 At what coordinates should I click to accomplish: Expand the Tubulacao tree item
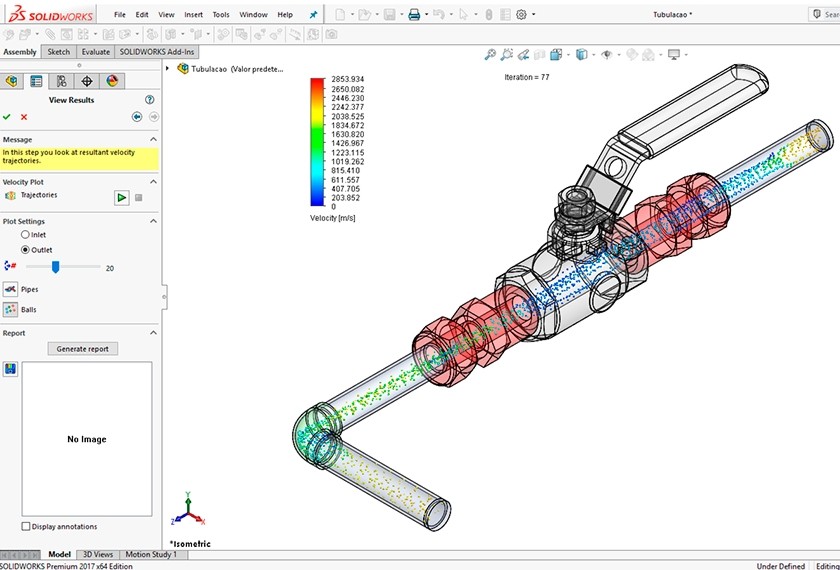coord(168,69)
